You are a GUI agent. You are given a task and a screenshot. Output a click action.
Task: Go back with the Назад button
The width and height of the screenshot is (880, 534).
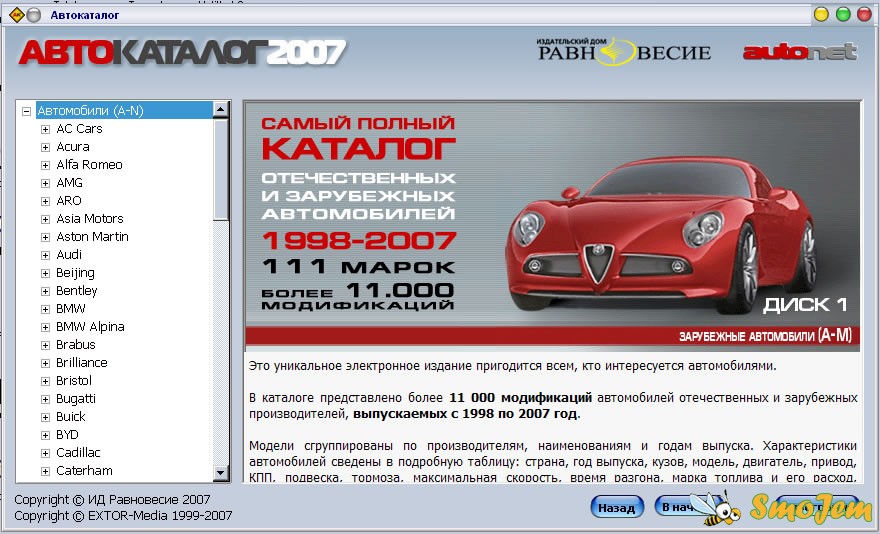point(617,508)
